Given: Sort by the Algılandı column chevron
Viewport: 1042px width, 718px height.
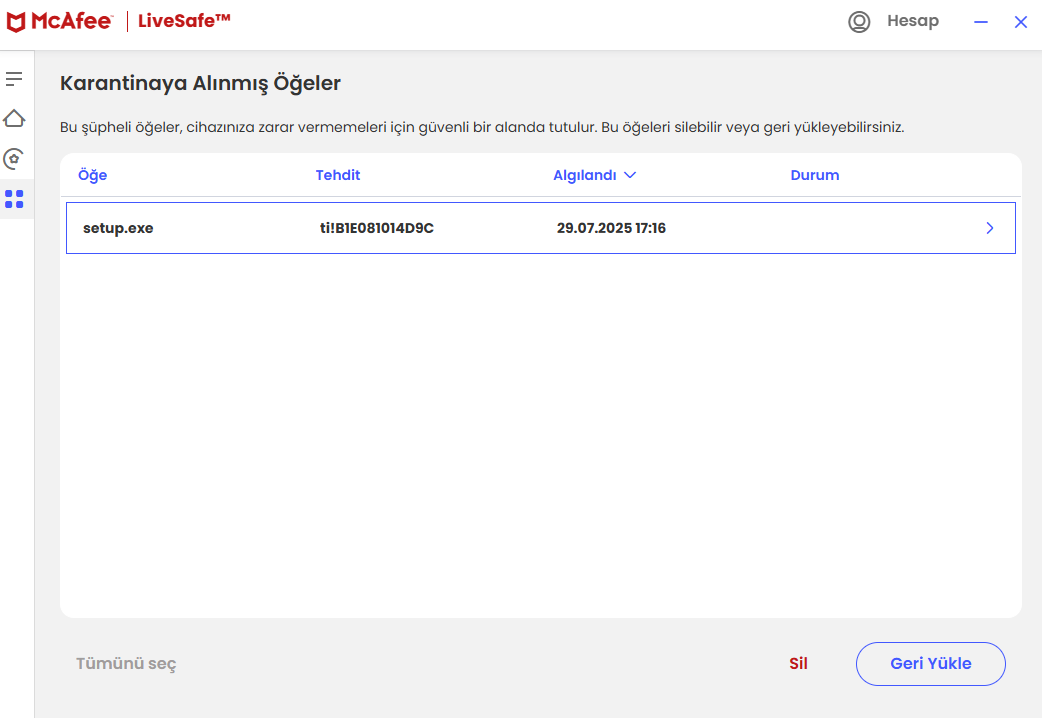Looking at the screenshot, I should 630,175.
